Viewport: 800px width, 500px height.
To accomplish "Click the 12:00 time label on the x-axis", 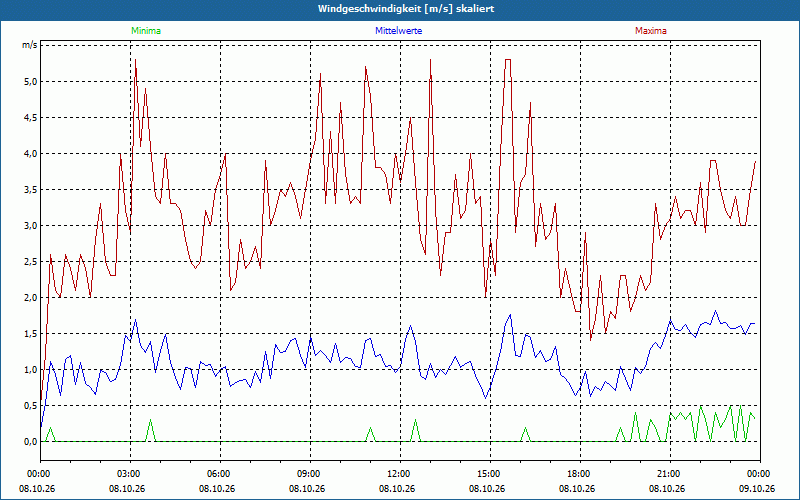I will click(399, 474).
